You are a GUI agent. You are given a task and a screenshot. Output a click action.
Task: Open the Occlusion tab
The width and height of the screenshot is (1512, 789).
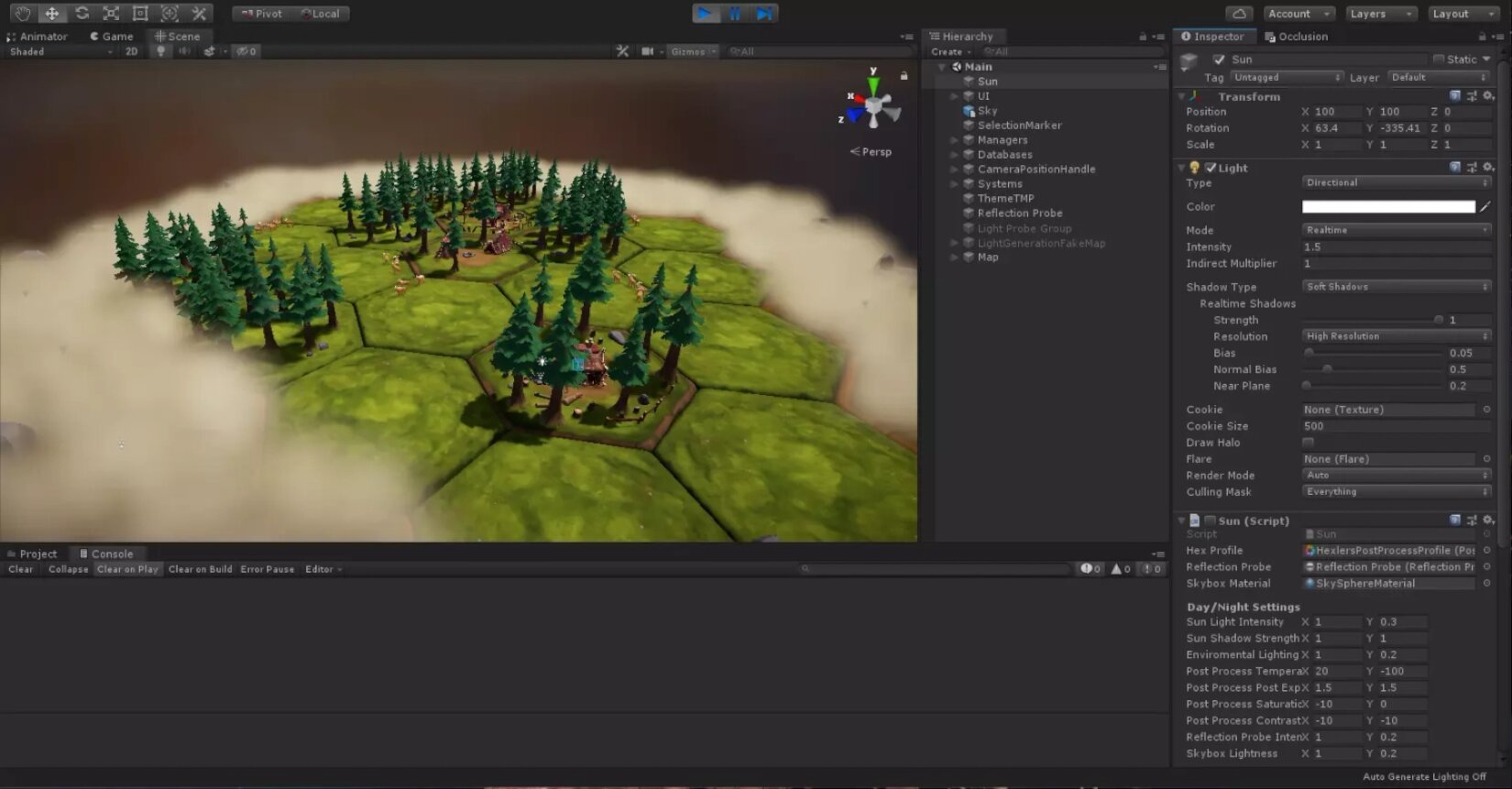coord(1296,37)
